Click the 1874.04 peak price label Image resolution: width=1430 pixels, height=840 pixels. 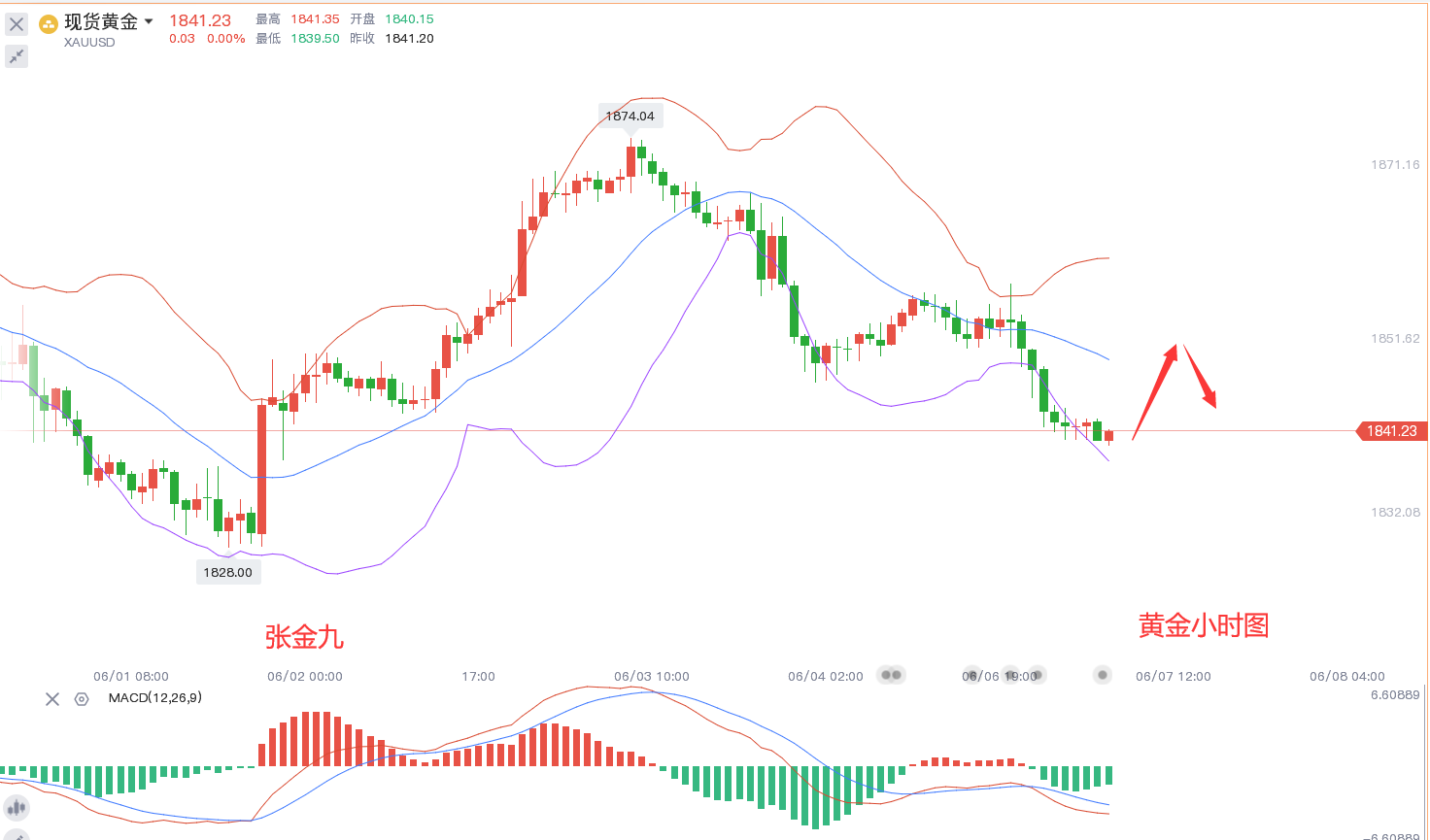[630, 117]
